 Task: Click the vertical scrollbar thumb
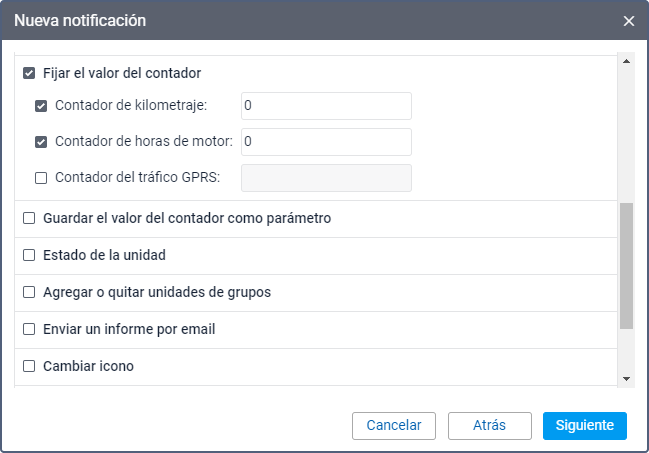(626, 265)
